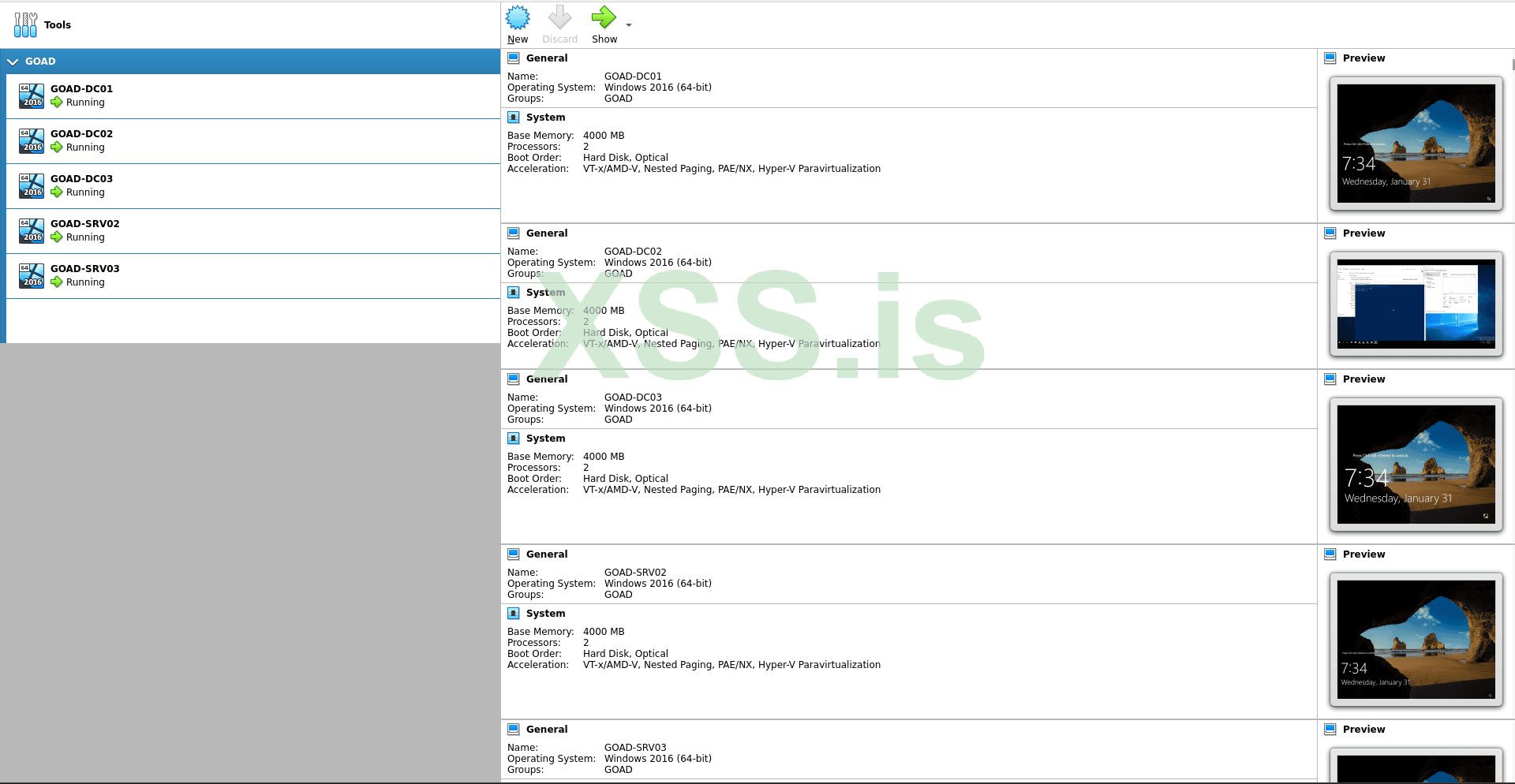
Task: Select the GOAD-DC01 machine name
Action: (x=81, y=89)
